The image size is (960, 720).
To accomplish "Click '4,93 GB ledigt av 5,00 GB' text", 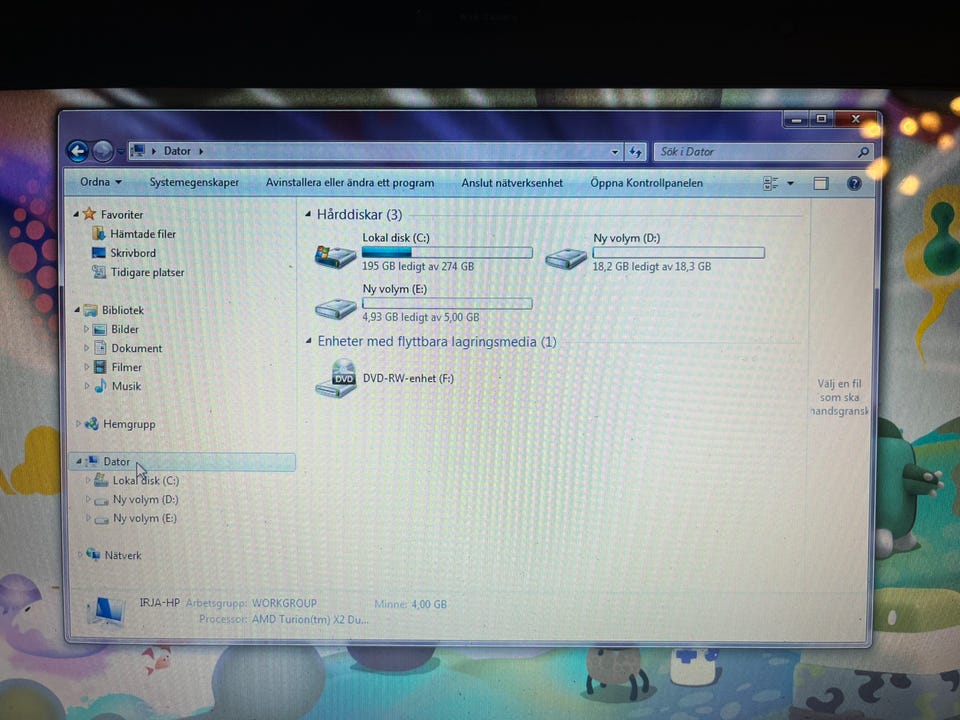I will 421,317.
